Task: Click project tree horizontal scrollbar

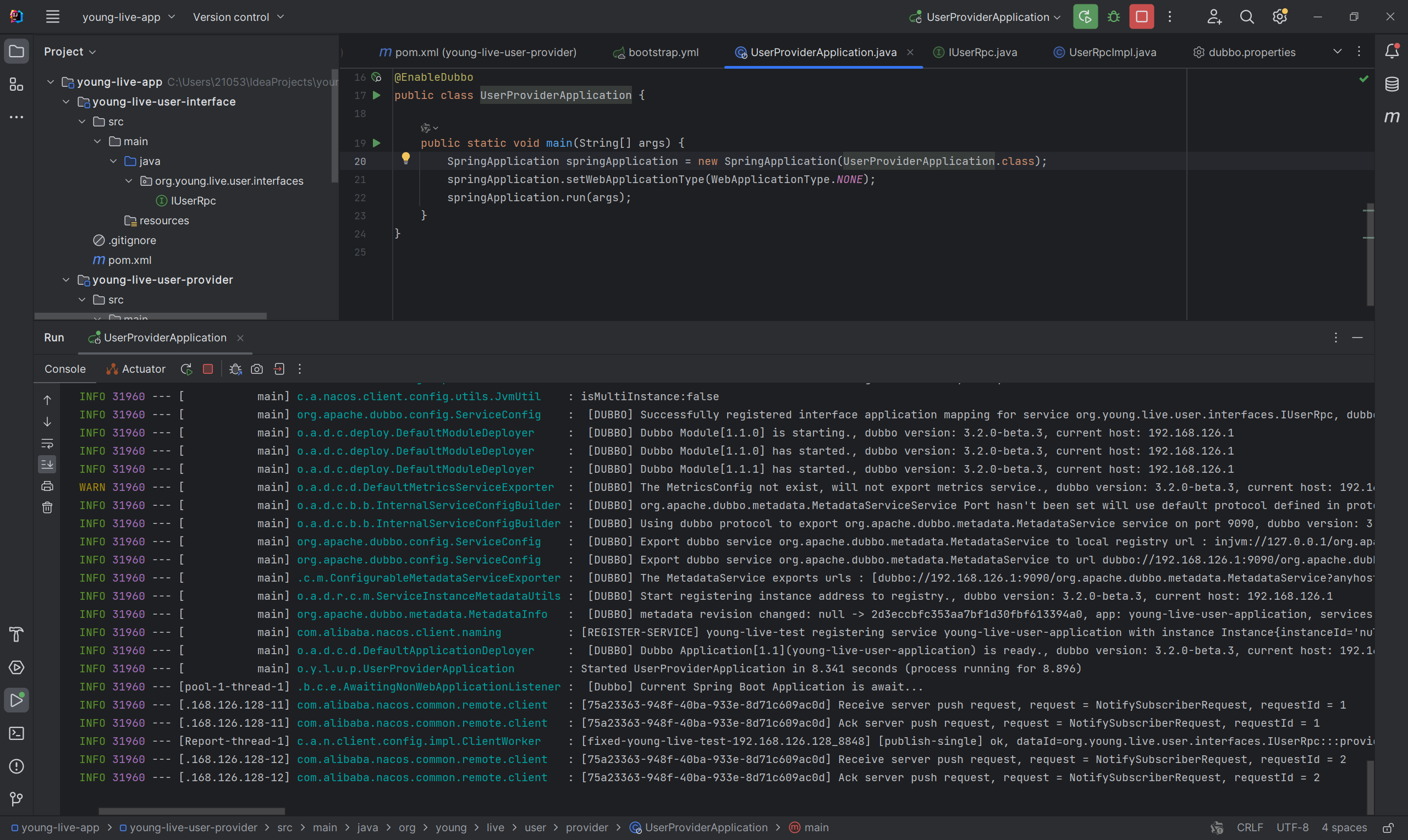Action: point(151,316)
